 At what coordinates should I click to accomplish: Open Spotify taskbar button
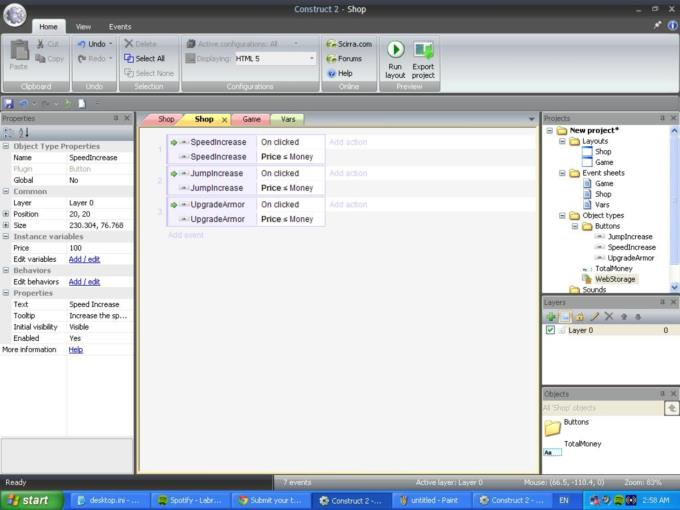(190, 500)
